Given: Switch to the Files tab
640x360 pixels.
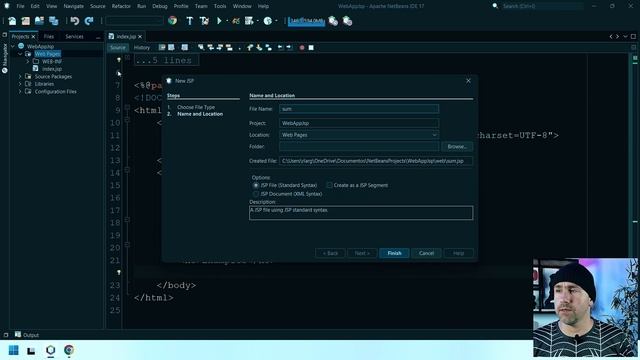Looking at the screenshot, I should point(49,37).
